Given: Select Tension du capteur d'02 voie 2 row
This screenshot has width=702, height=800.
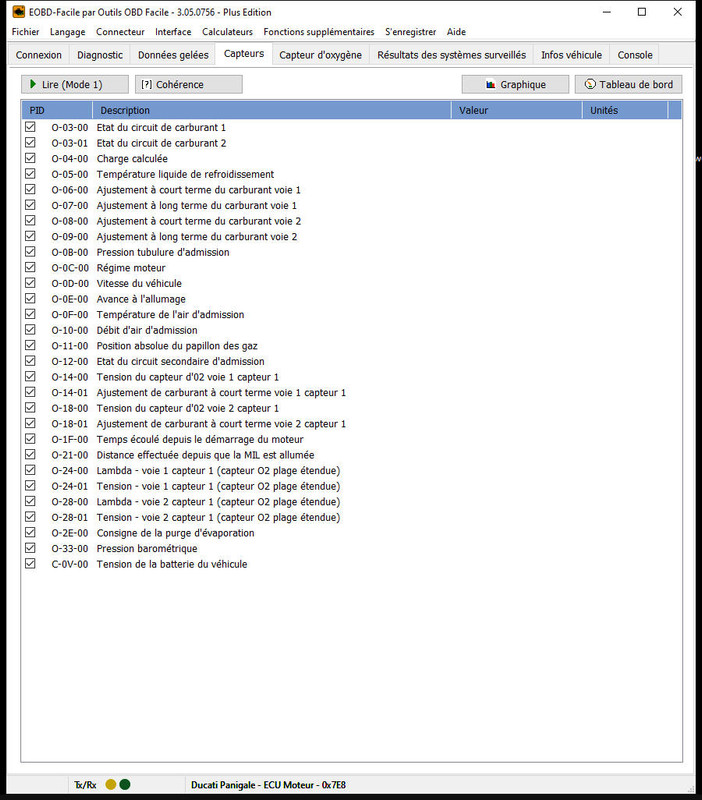Looking at the screenshot, I should (x=351, y=408).
